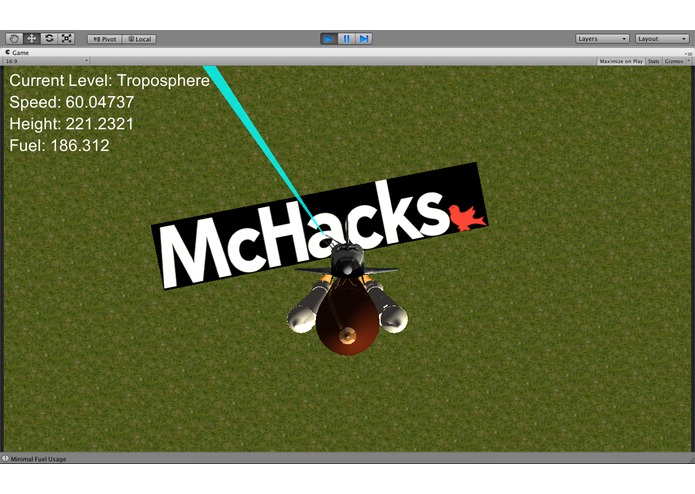Select the Game tab
This screenshot has width=695, height=494.
coord(17,52)
